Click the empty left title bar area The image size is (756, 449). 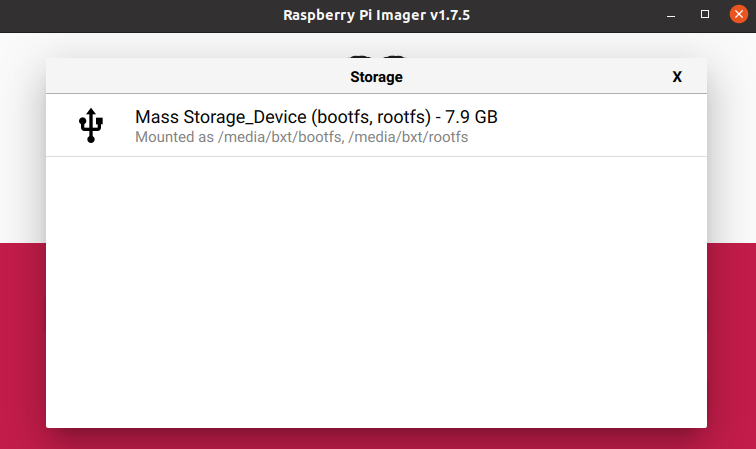[x=140, y=16]
